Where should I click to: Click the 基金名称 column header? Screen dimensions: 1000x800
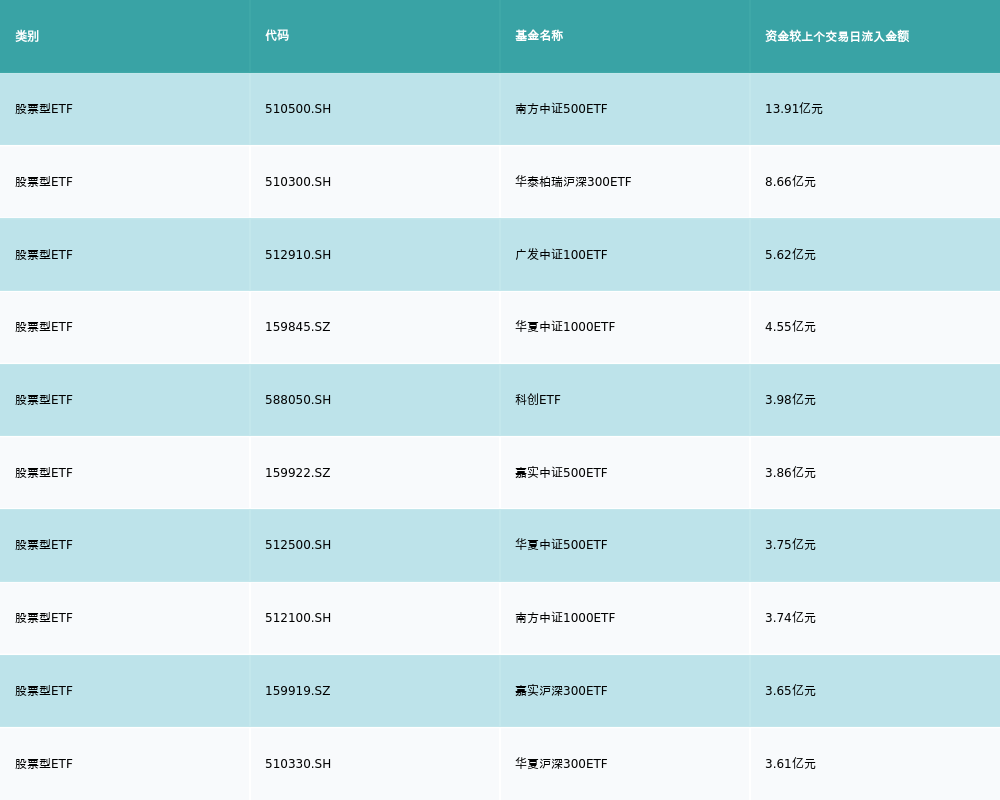point(539,36)
